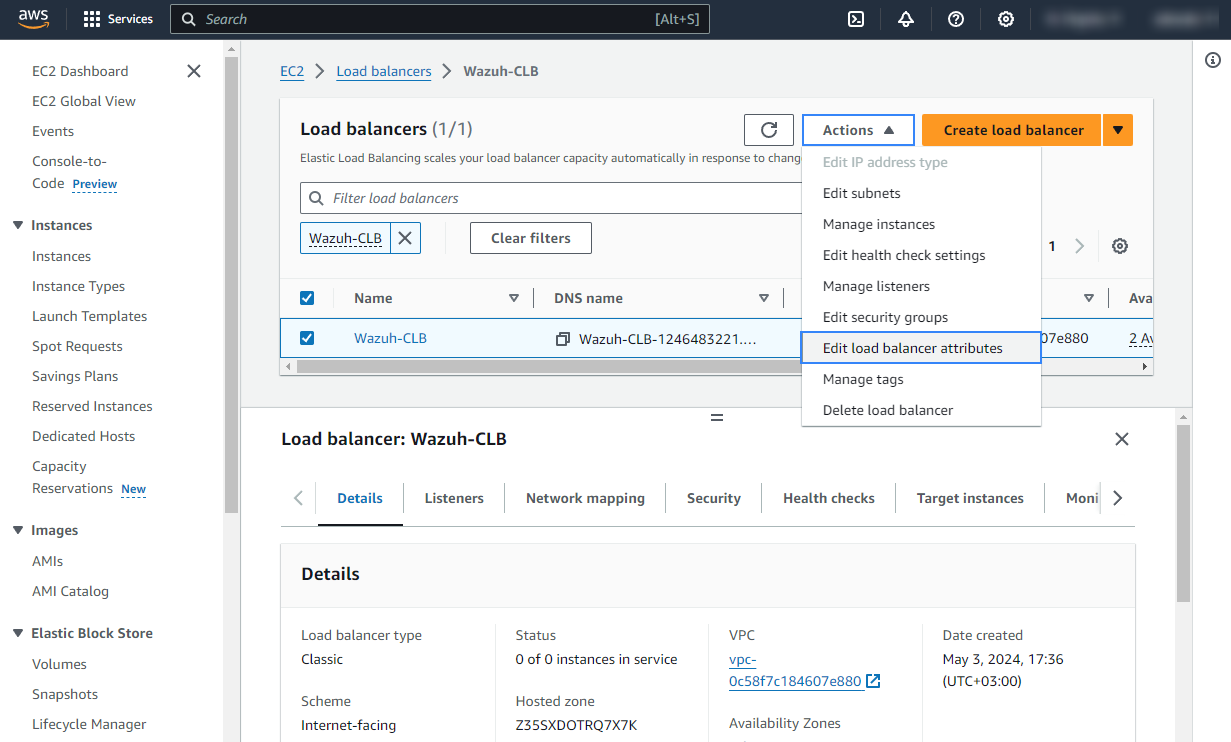The image size is (1231, 742).
Task: Collapse the Actions dropdown menu
Action: tap(858, 130)
